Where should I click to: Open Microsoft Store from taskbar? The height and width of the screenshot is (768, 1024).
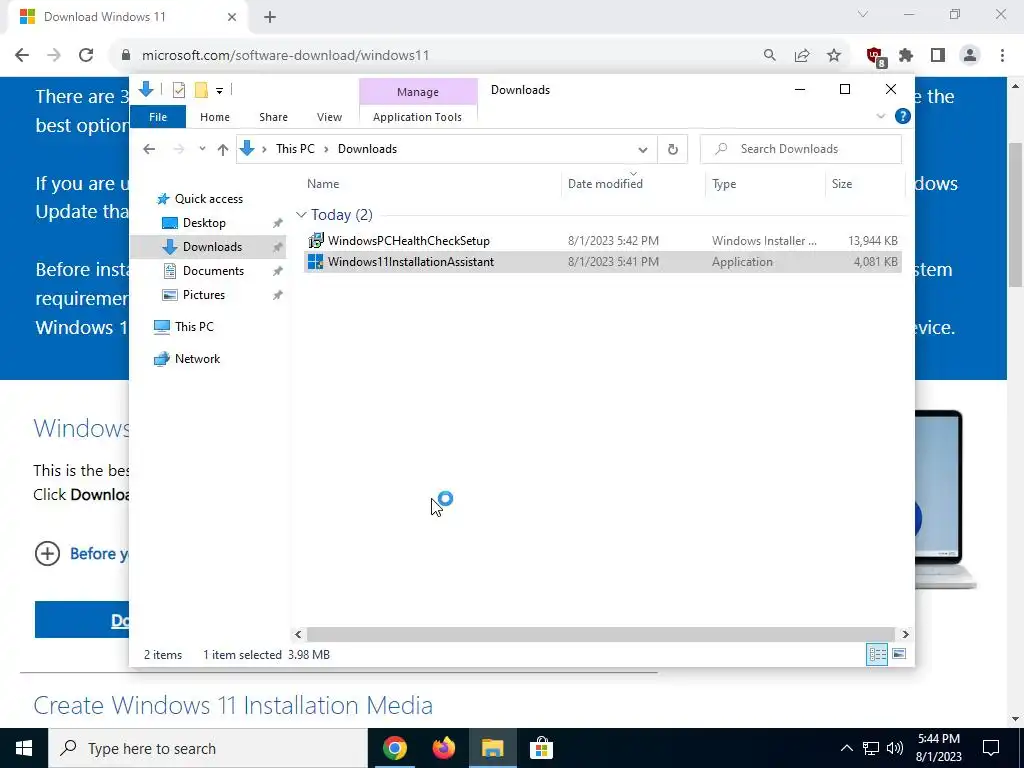541,748
